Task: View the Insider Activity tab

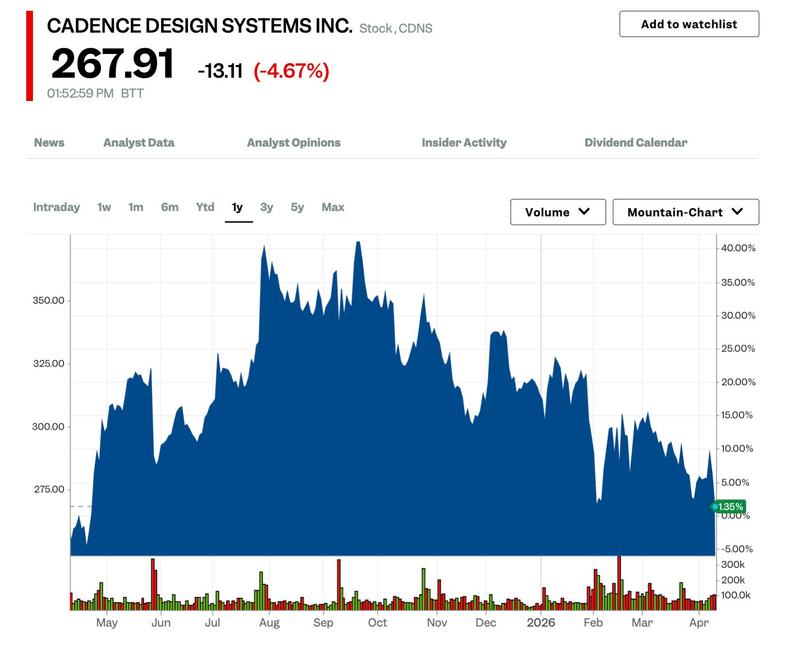Action: tap(464, 142)
